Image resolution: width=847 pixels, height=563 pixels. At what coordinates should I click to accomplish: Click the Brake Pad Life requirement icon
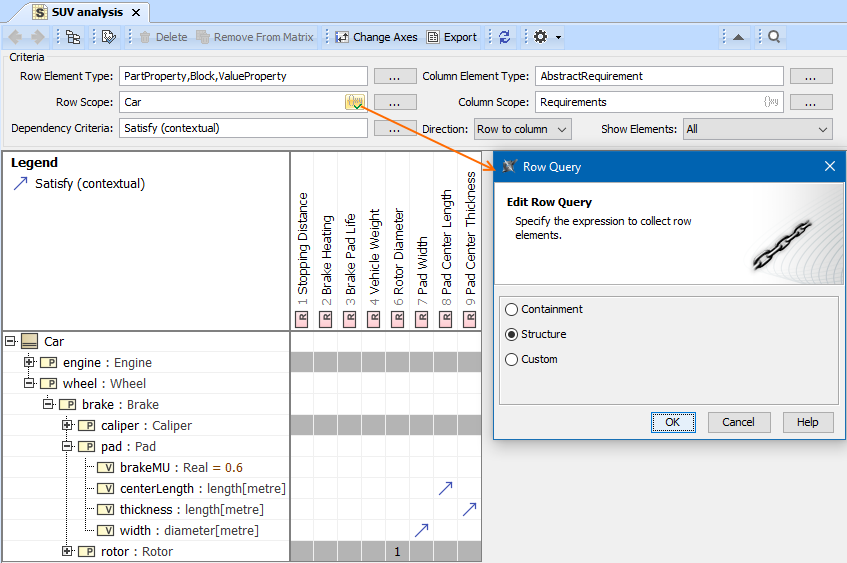click(x=349, y=319)
